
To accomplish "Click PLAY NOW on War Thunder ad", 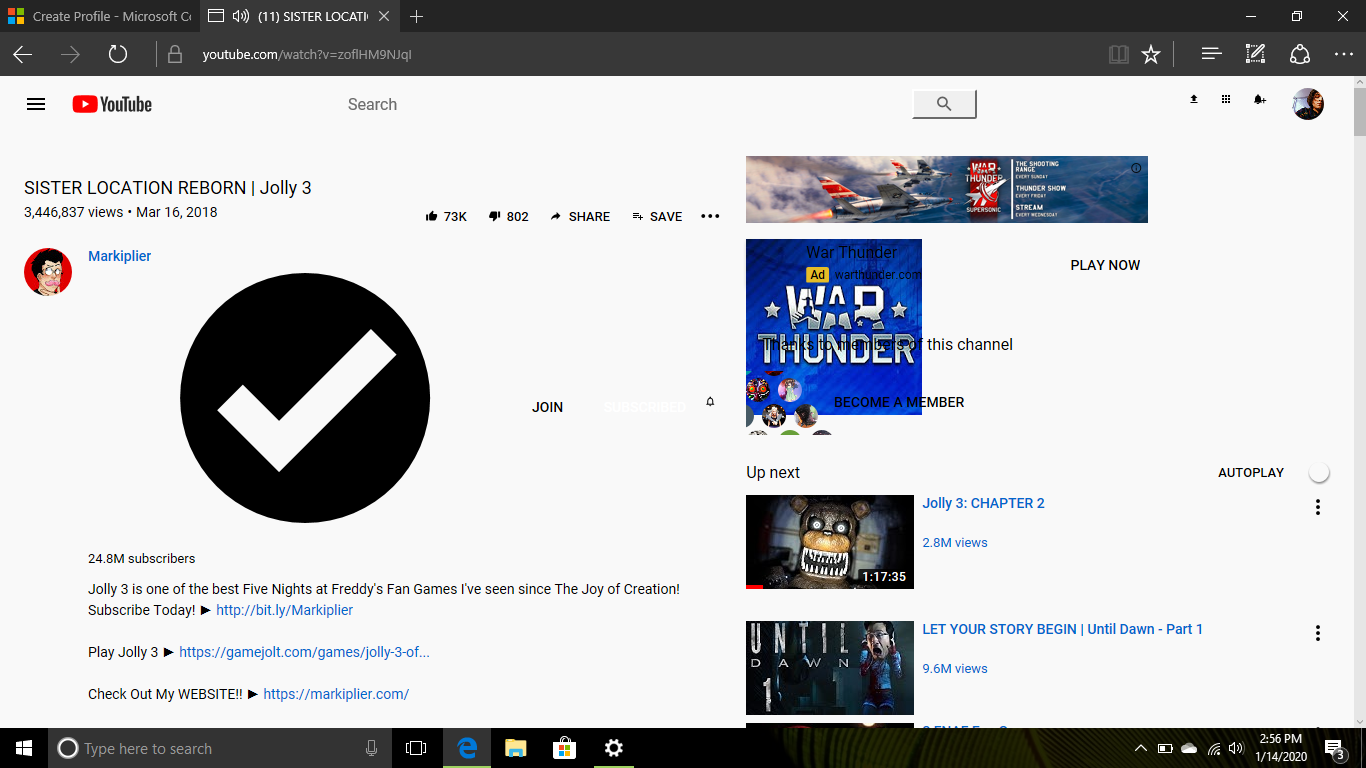I will 1105,265.
